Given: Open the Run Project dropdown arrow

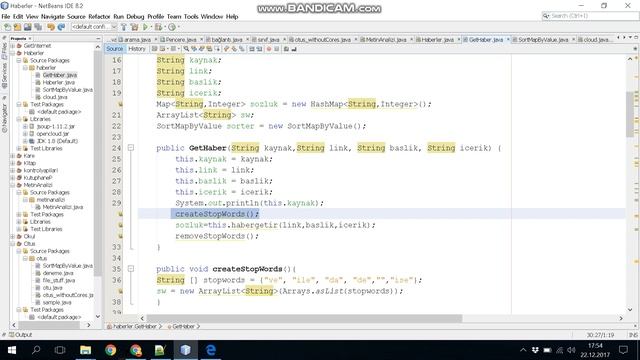Looking at the screenshot, I should coord(151,27).
